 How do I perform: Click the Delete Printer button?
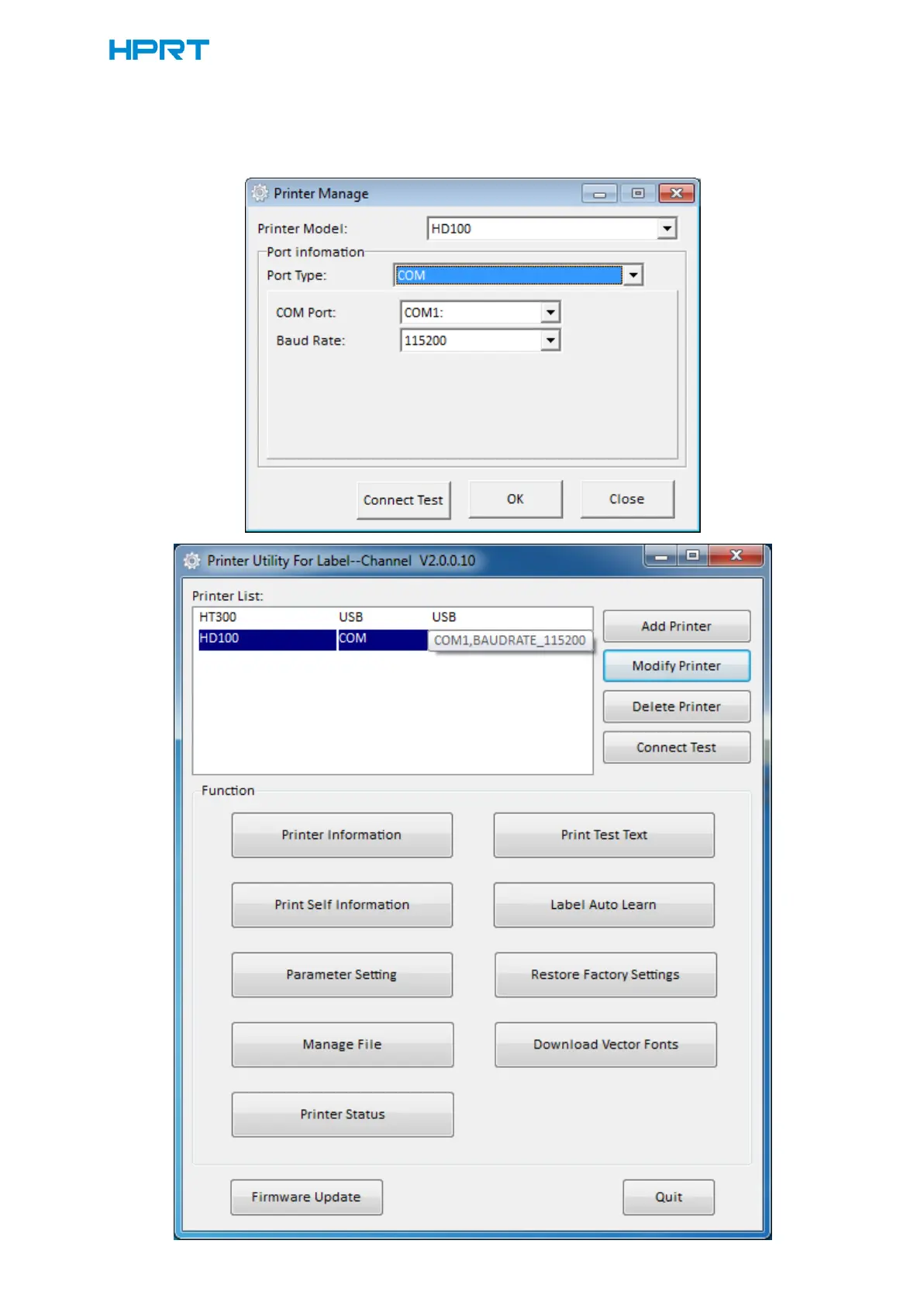click(x=677, y=707)
